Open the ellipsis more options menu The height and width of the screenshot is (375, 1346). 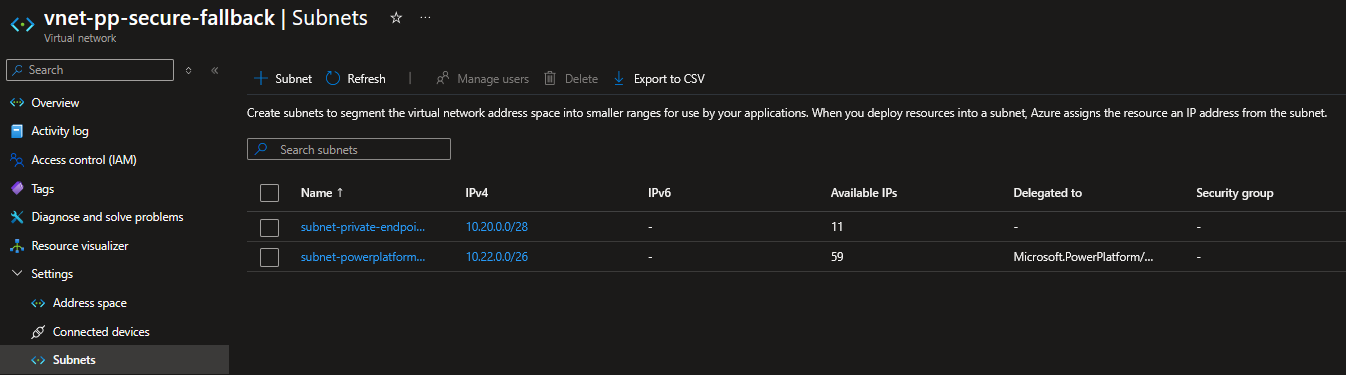426,18
